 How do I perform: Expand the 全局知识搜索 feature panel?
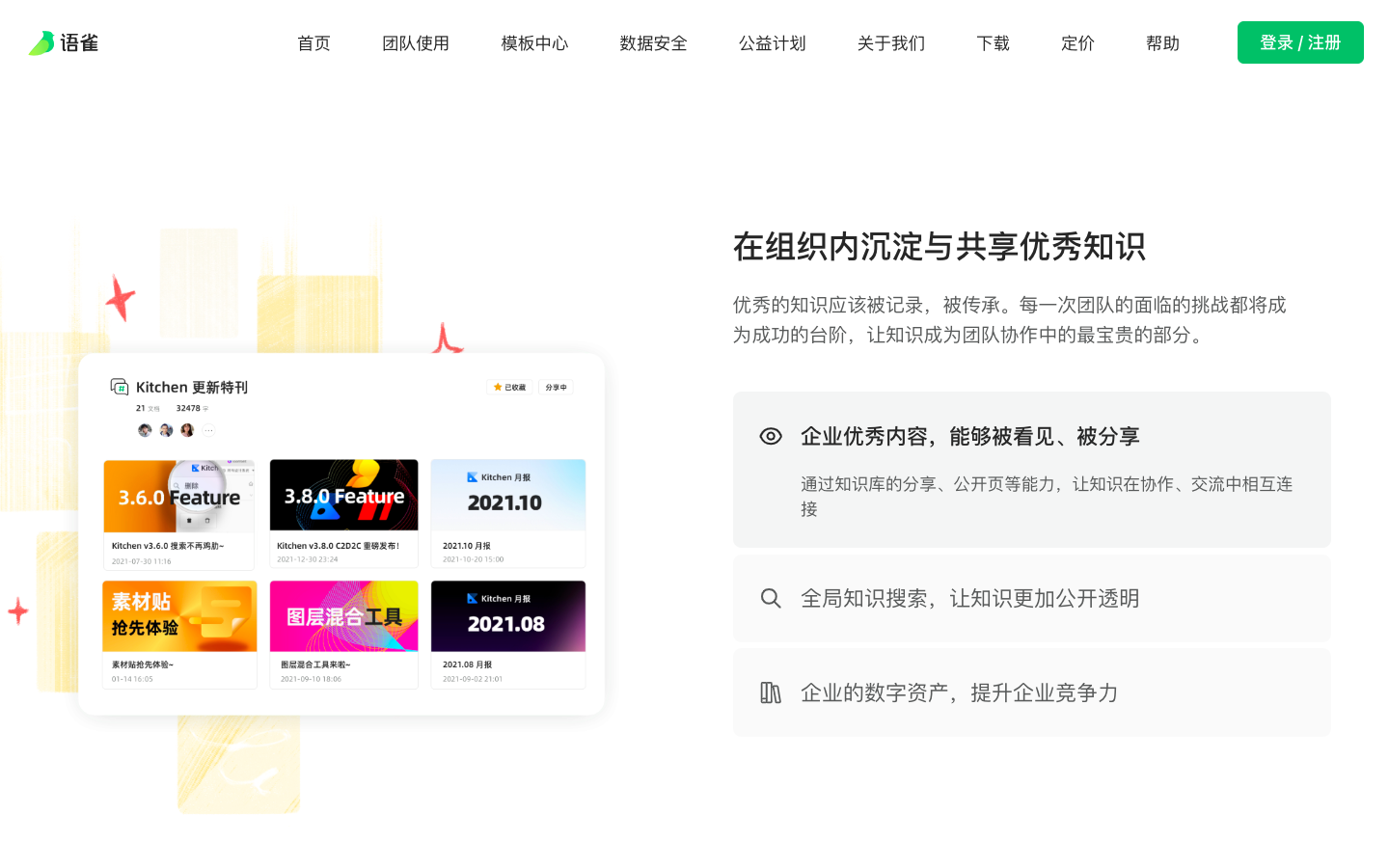[1031, 598]
